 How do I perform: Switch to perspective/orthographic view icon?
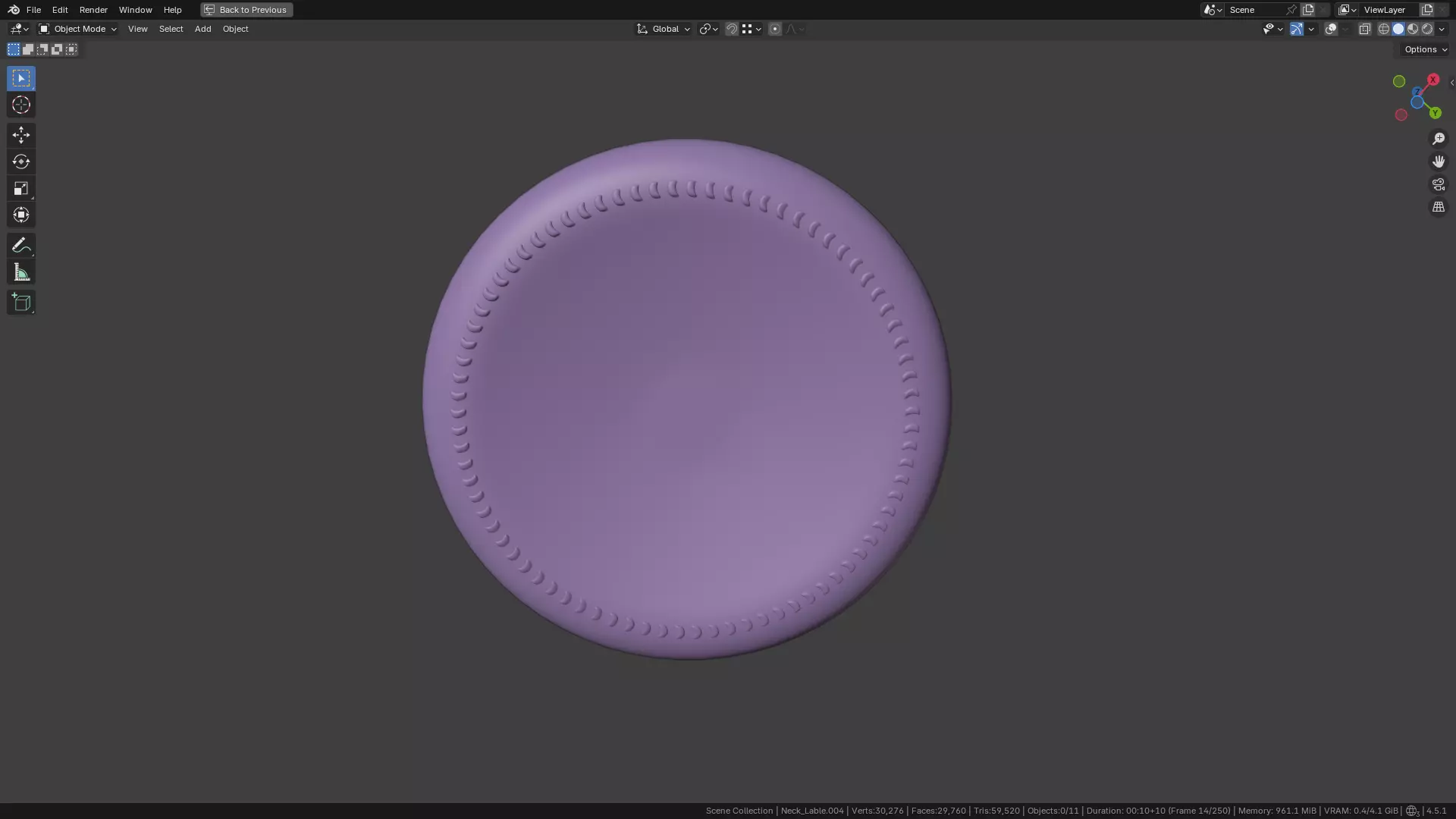(x=1438, y=207)
